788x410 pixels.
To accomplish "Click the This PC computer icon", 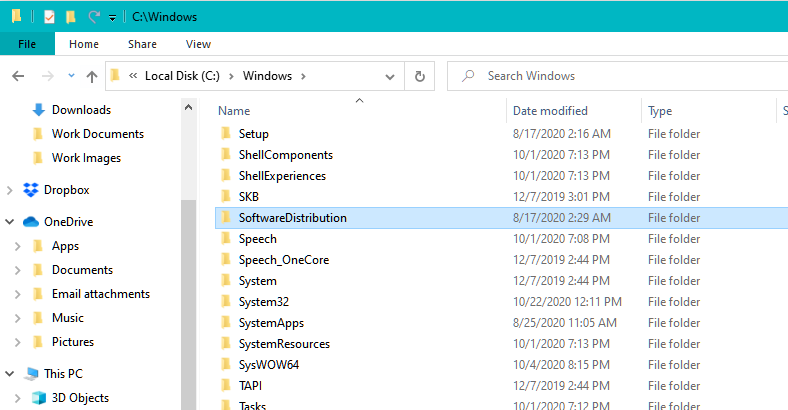I will click(32, 374).
